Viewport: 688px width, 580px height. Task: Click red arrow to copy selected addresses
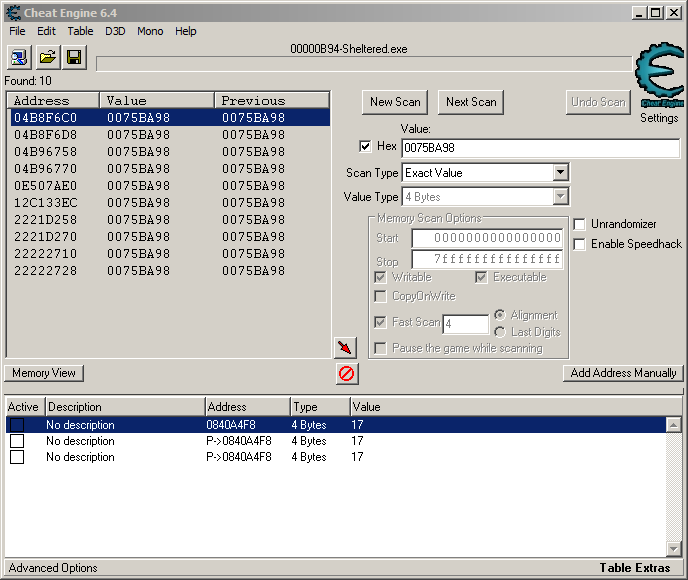(x=345, y=347)
